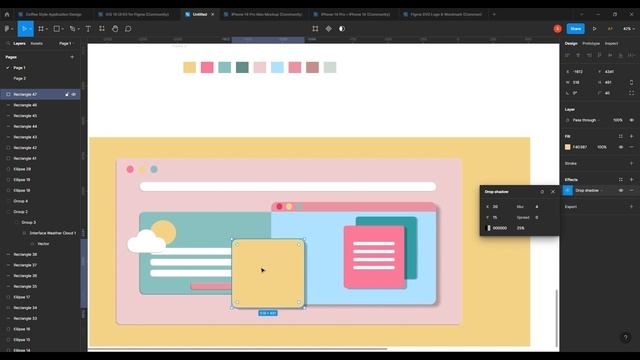Select the Group 2 layer
Image resolution: width=640 pixels, height=360 pixels.
(20, 212)
